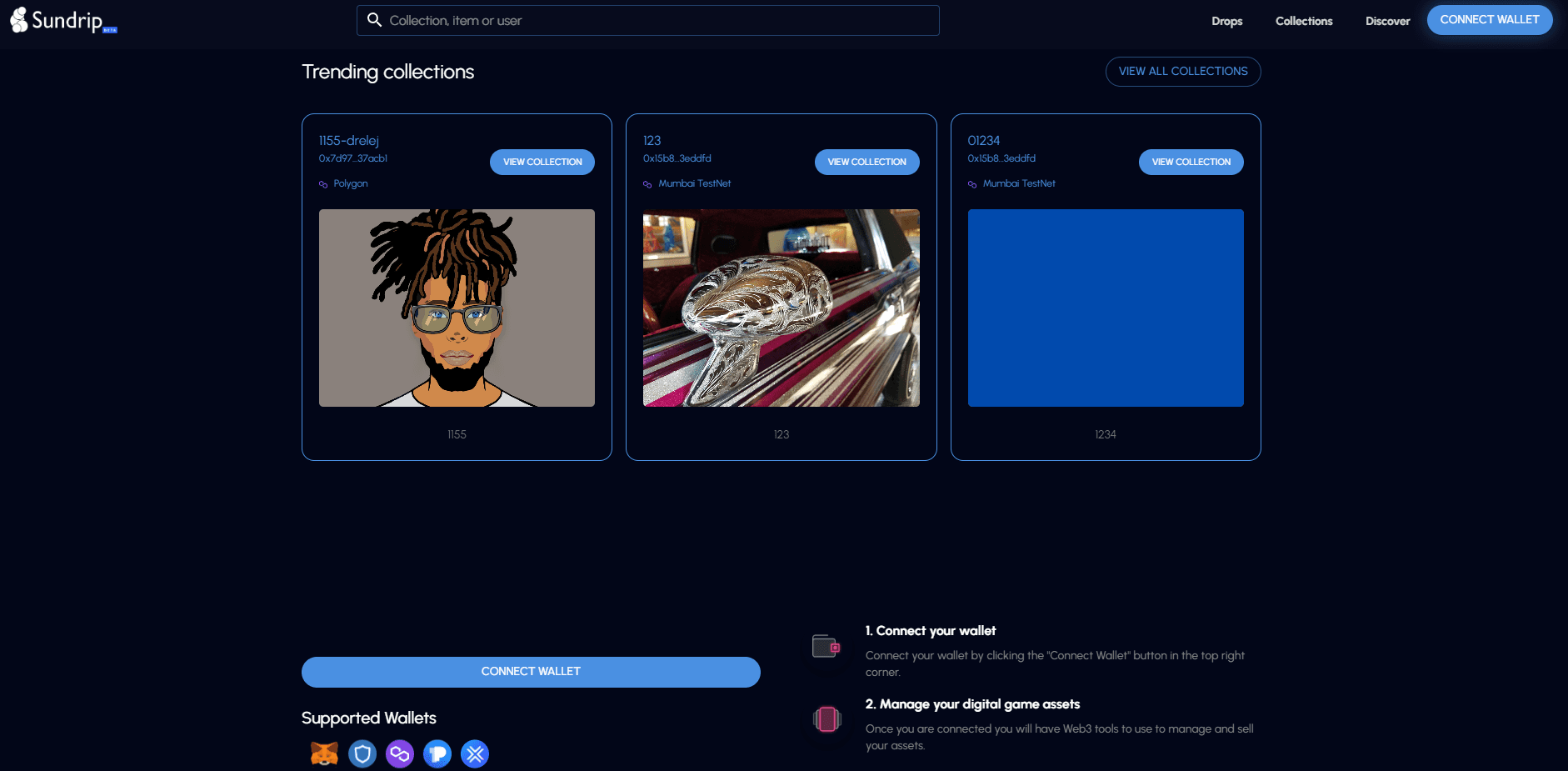Click the 1234 caption under blue image

[1106, 434]
